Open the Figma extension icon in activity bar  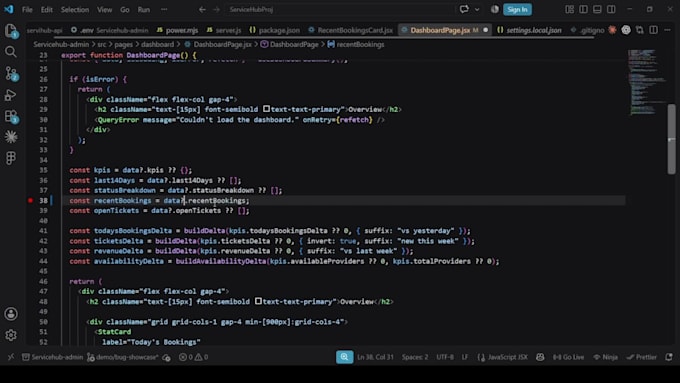11,158
